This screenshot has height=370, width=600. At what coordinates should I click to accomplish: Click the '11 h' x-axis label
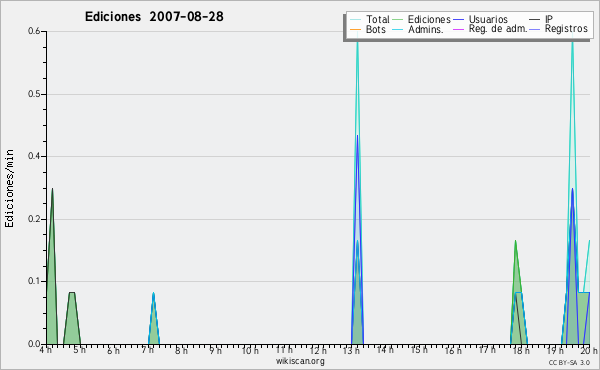(x=284, y=350)
